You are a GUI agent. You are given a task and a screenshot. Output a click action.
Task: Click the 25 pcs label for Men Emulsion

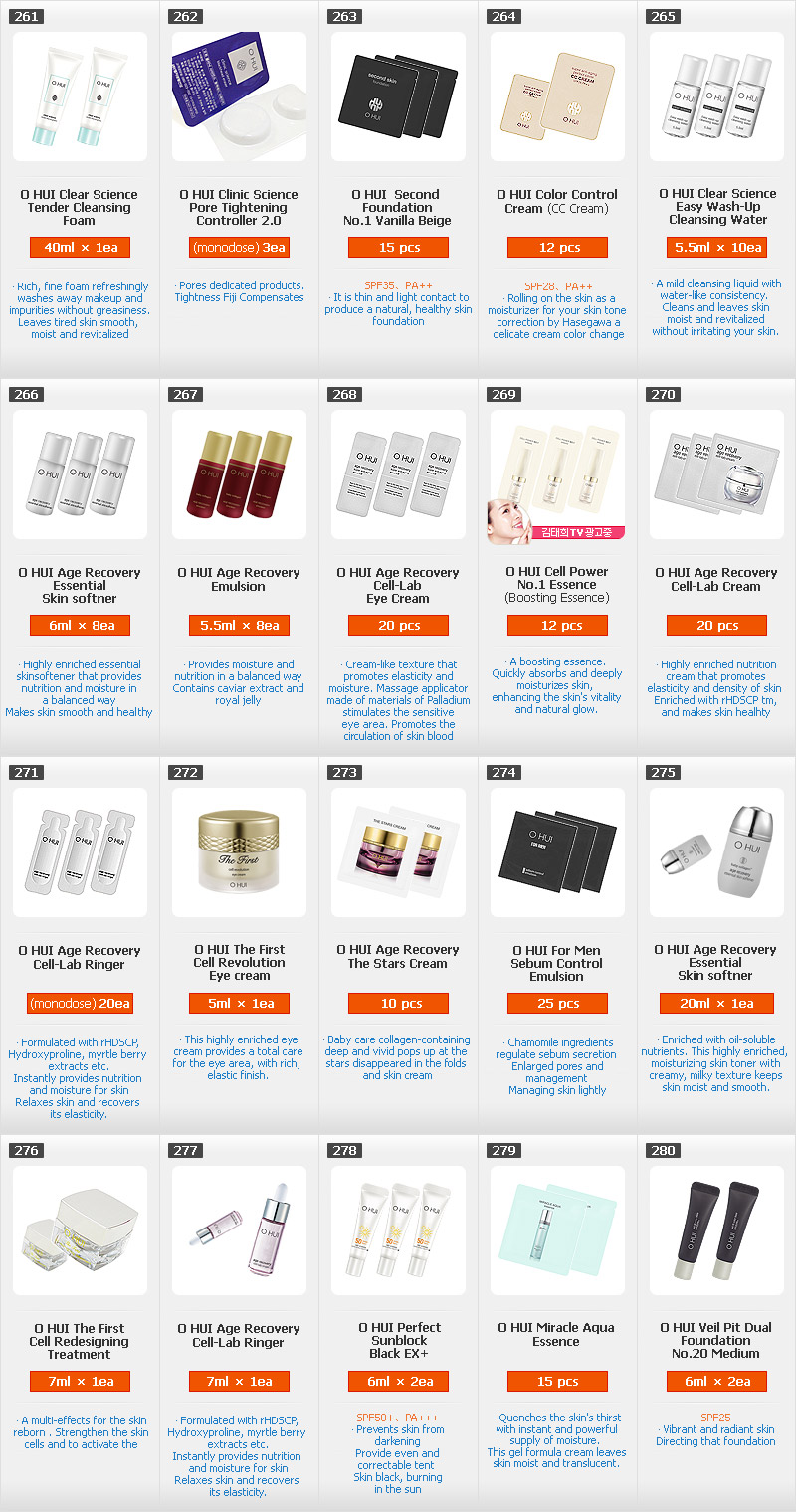click(557, 1004)
